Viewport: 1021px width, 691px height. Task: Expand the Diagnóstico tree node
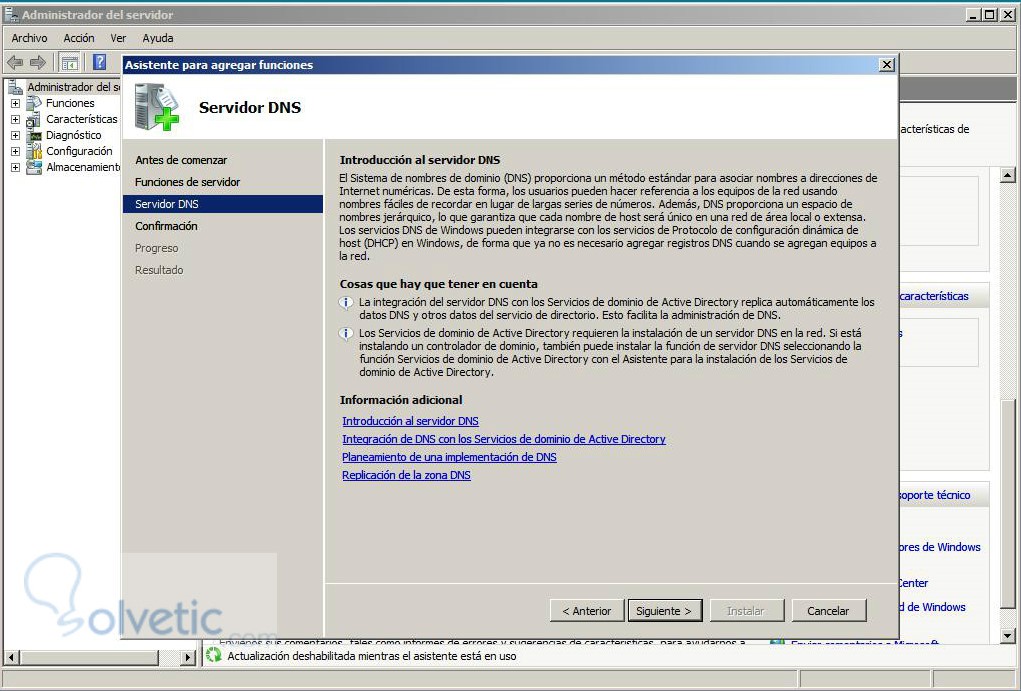click(15, 135)
